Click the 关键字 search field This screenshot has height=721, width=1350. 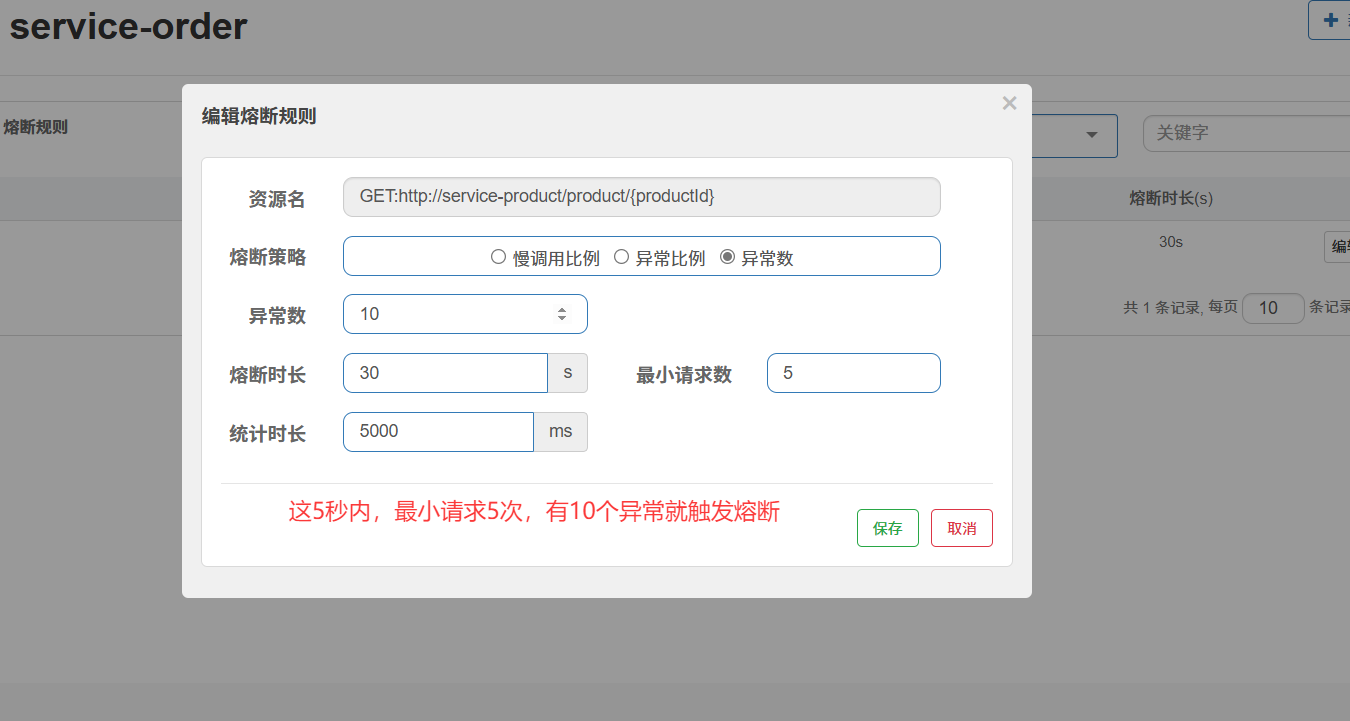click(1246, 133)
